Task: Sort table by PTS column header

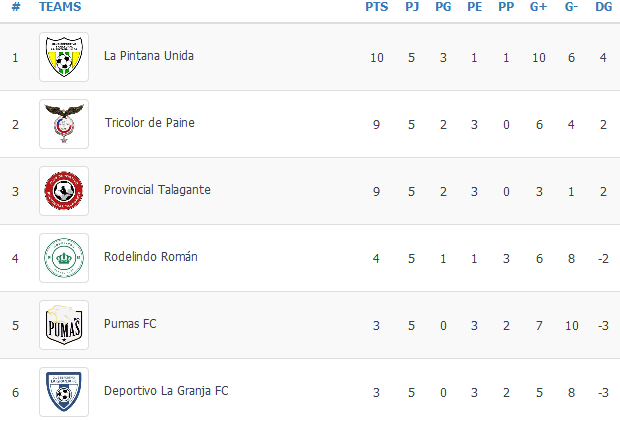Action: coord(376,7)
